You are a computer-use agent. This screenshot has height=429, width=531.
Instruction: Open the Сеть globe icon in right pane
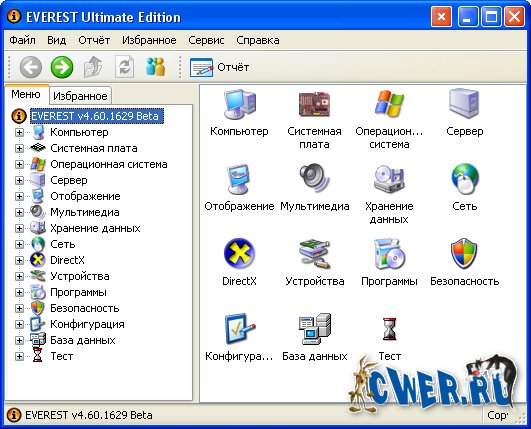pyautogui.click(x=465, y=178)
